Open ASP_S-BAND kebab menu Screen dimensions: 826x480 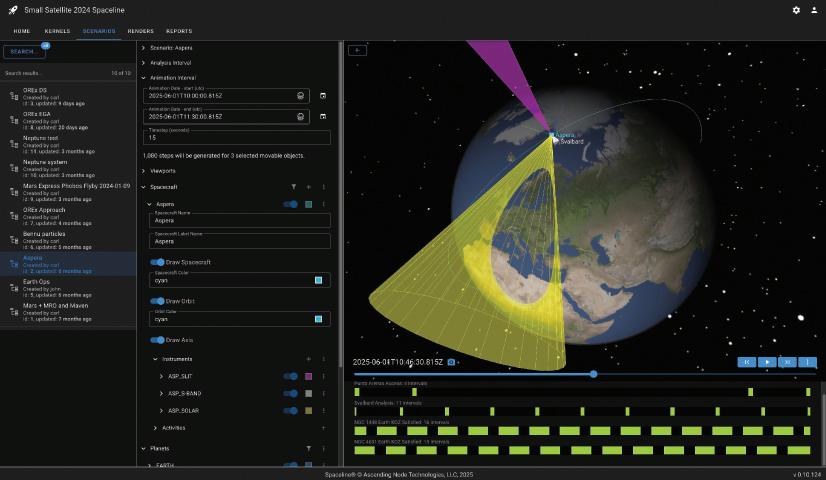coord(323,393)
